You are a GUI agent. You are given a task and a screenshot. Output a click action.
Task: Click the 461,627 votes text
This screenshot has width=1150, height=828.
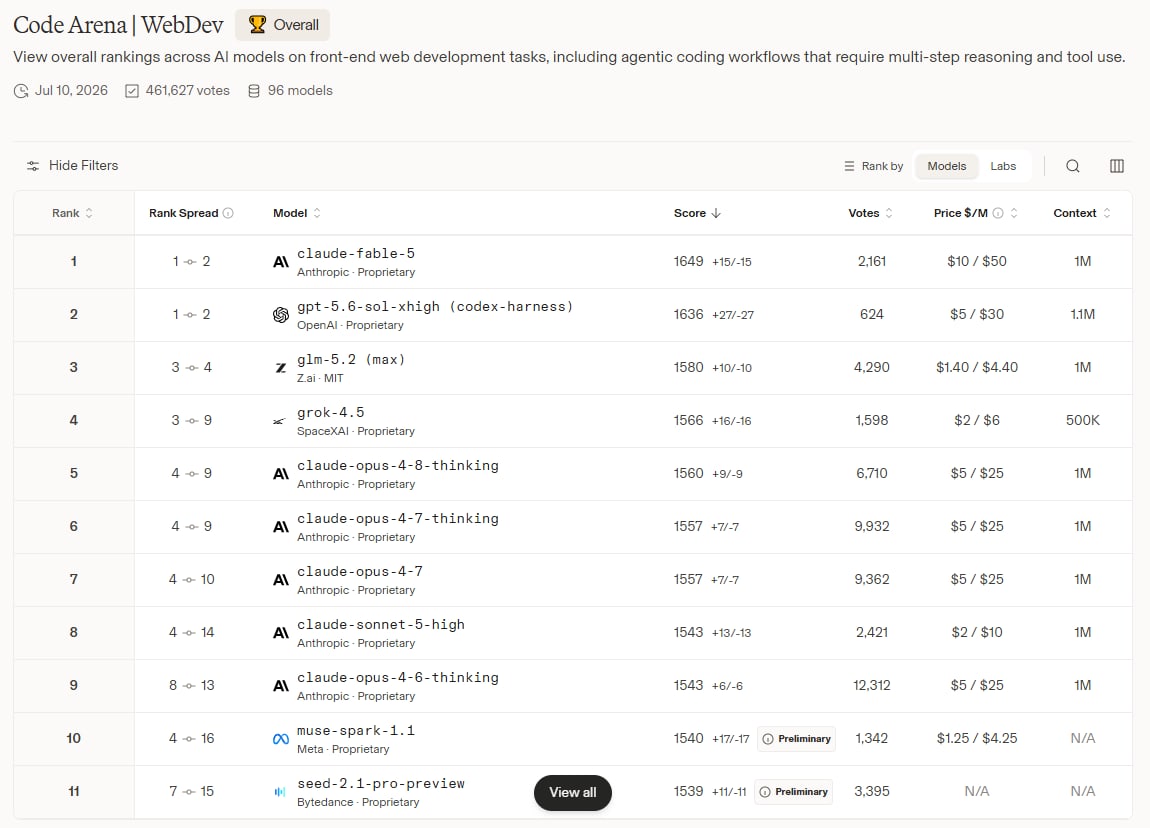point(187,91)
